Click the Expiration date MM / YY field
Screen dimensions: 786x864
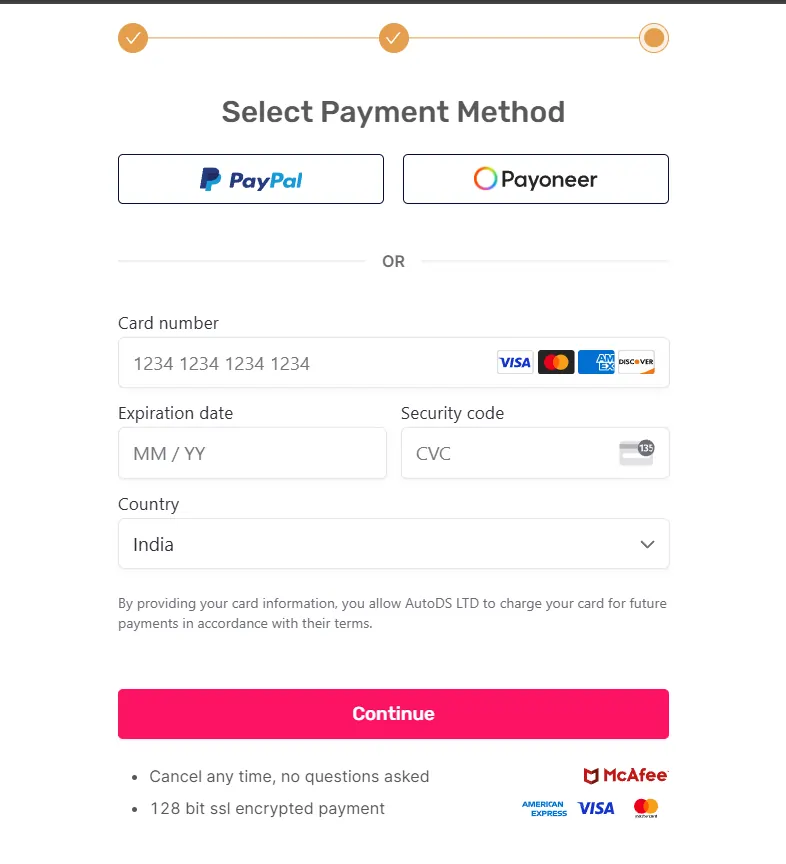pyautogui.click(x=252, y=453)
